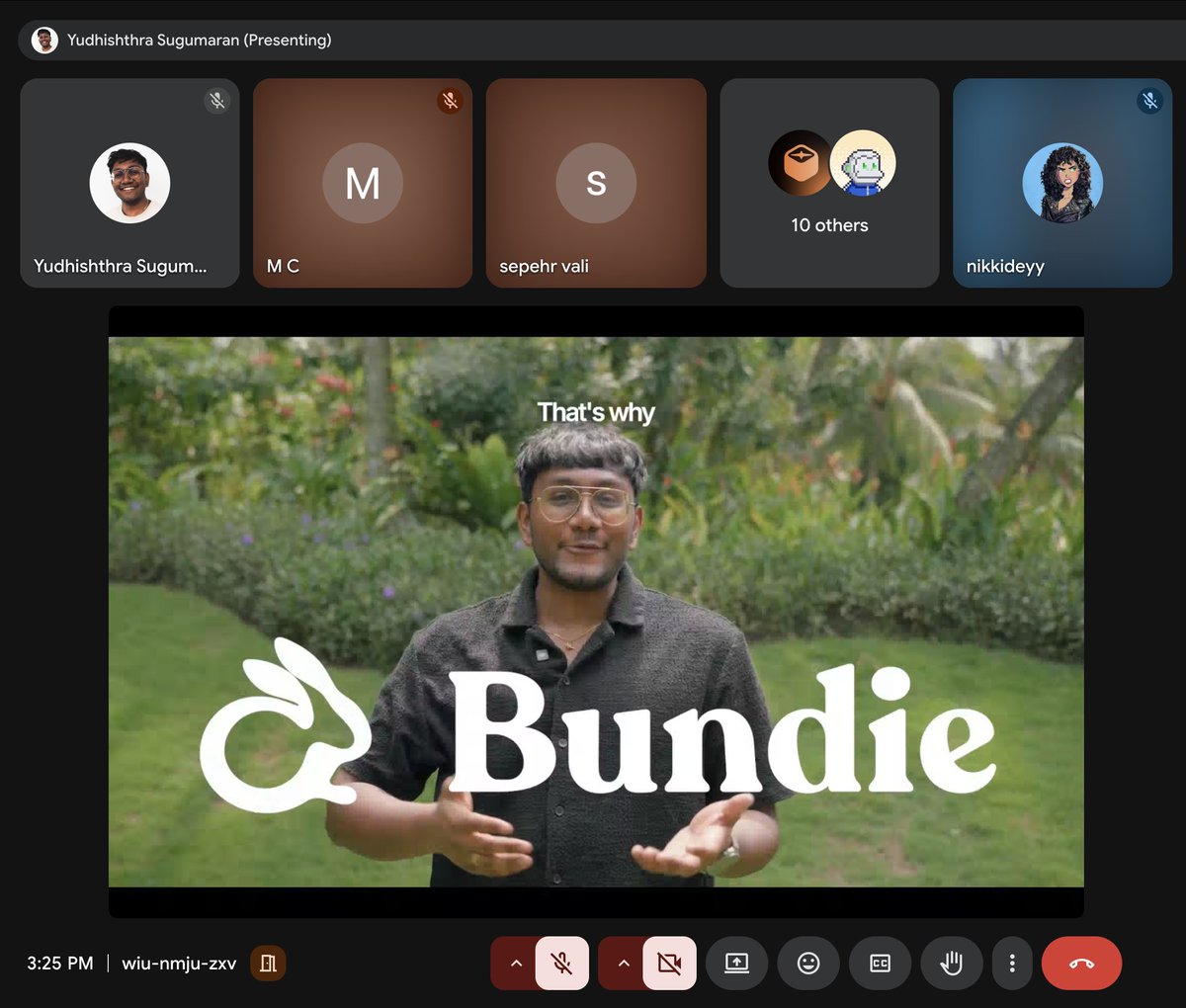Click Yudhishthra's profile photo in tile
This screenshot has height=1008, width=1186.
tap(129, 183)
